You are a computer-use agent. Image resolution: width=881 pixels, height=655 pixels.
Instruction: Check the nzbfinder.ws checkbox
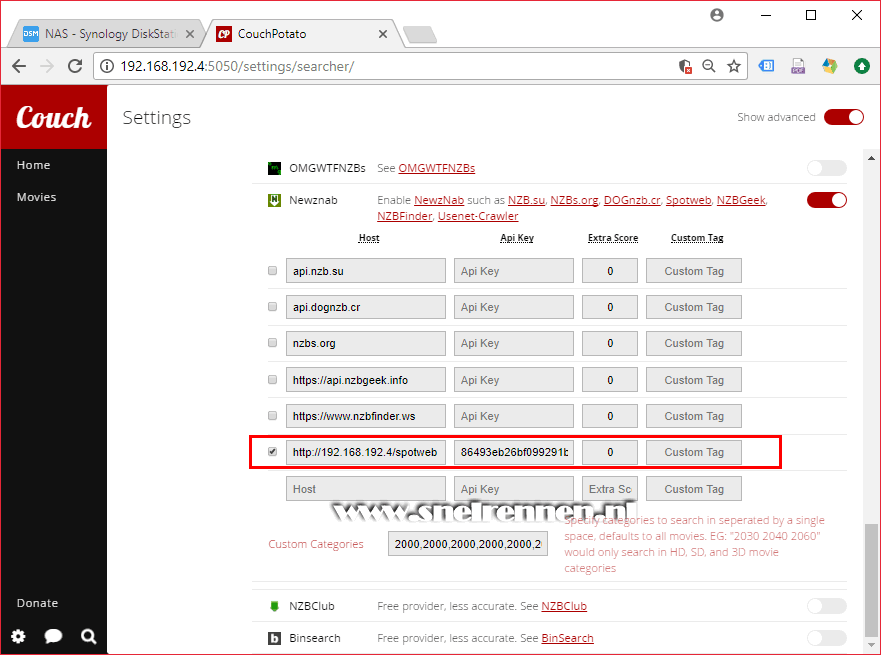click(x=273, y=416)
